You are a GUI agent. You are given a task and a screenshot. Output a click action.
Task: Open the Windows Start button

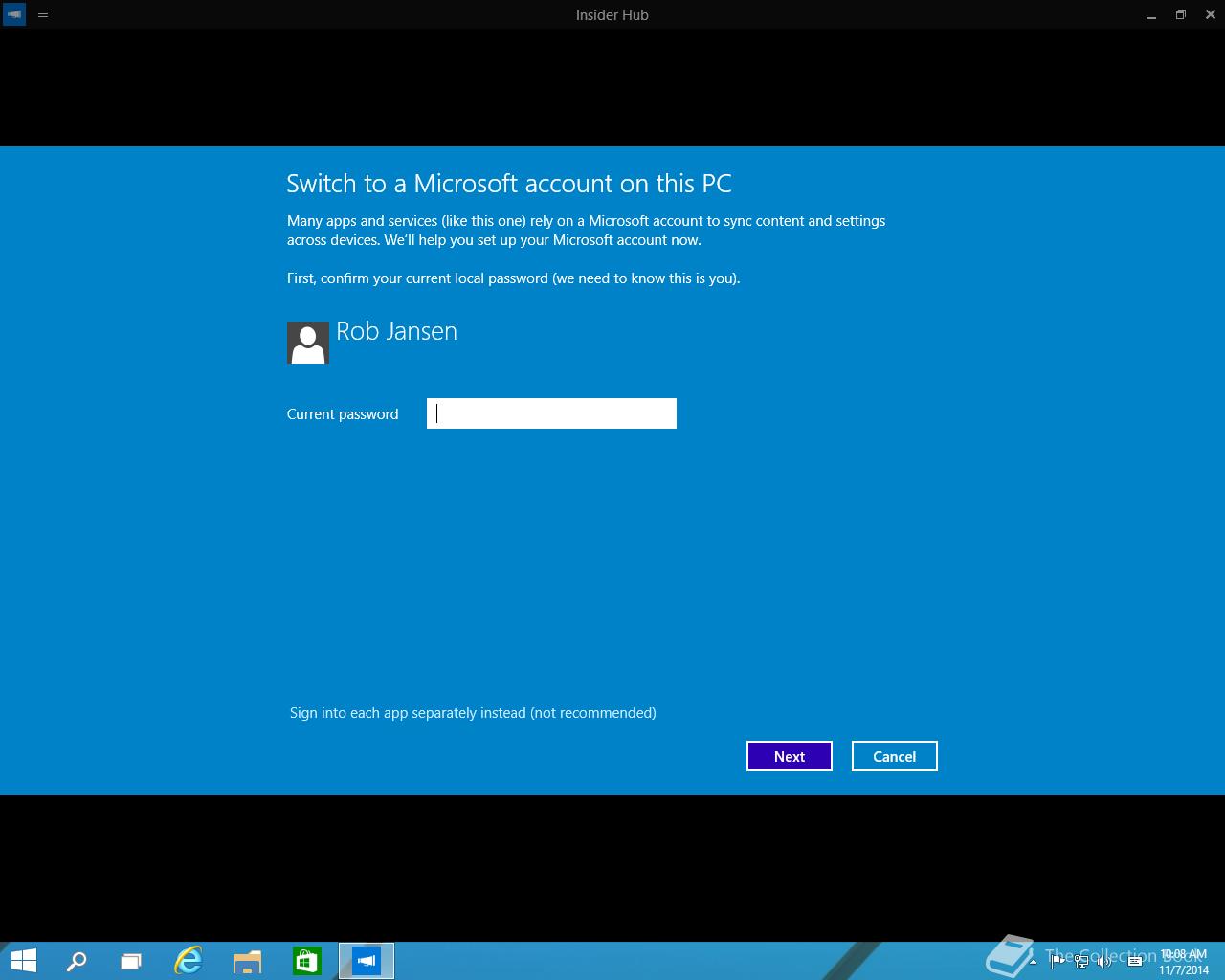pyautogui.click(x=23, y=961)
